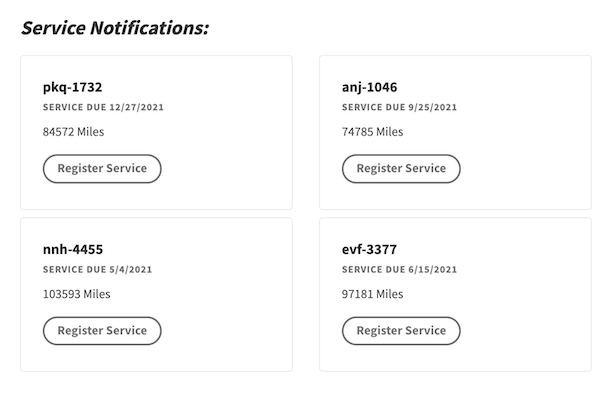600x400 pixels.
Task: Select the nnh-4455 plate heading
Action: point(73,249)
